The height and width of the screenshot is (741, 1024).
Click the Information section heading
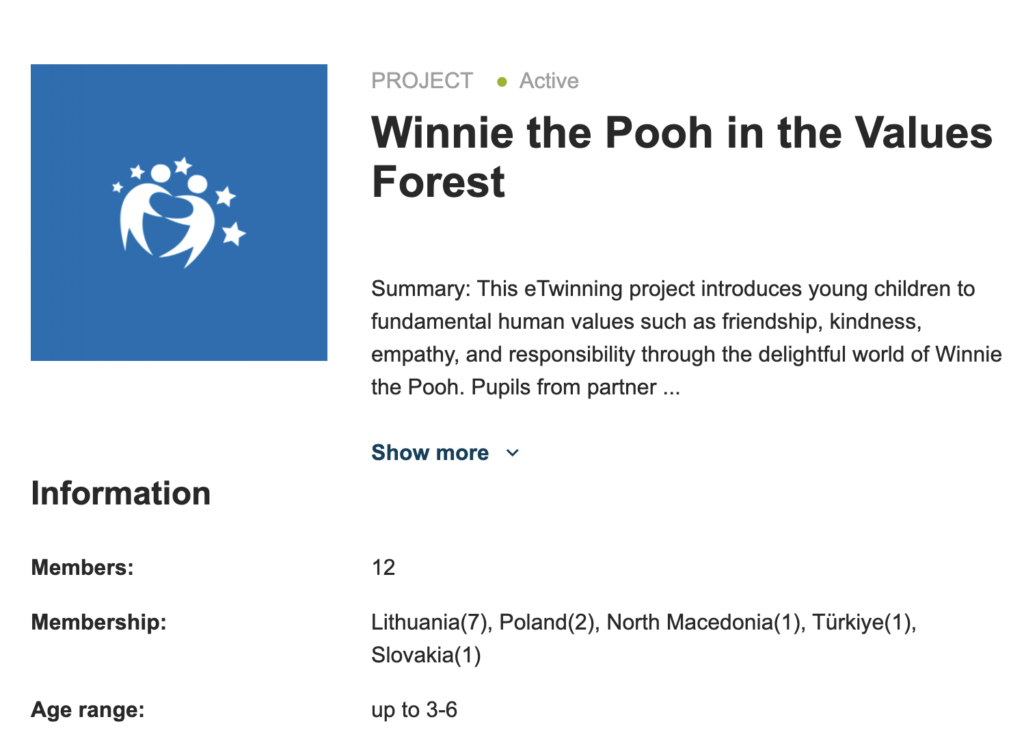tap(121, 493)
